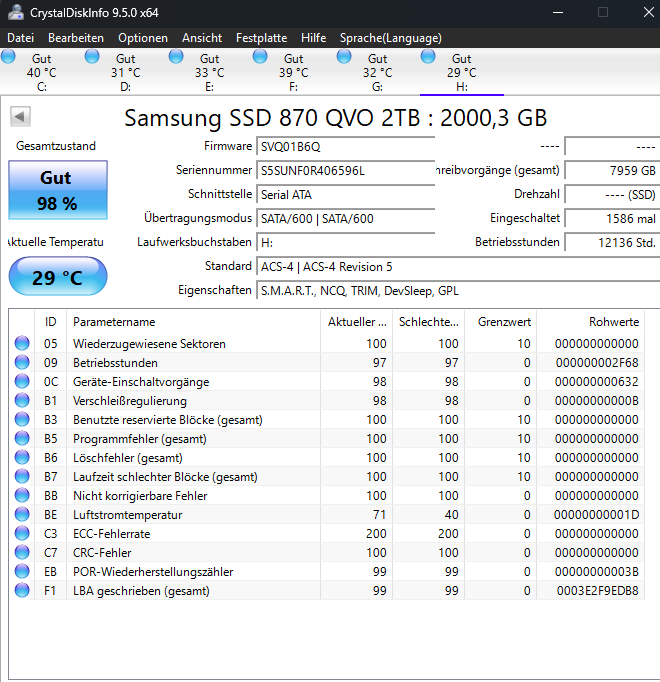Click the Gut 98 % health status button

coord(58,190)
